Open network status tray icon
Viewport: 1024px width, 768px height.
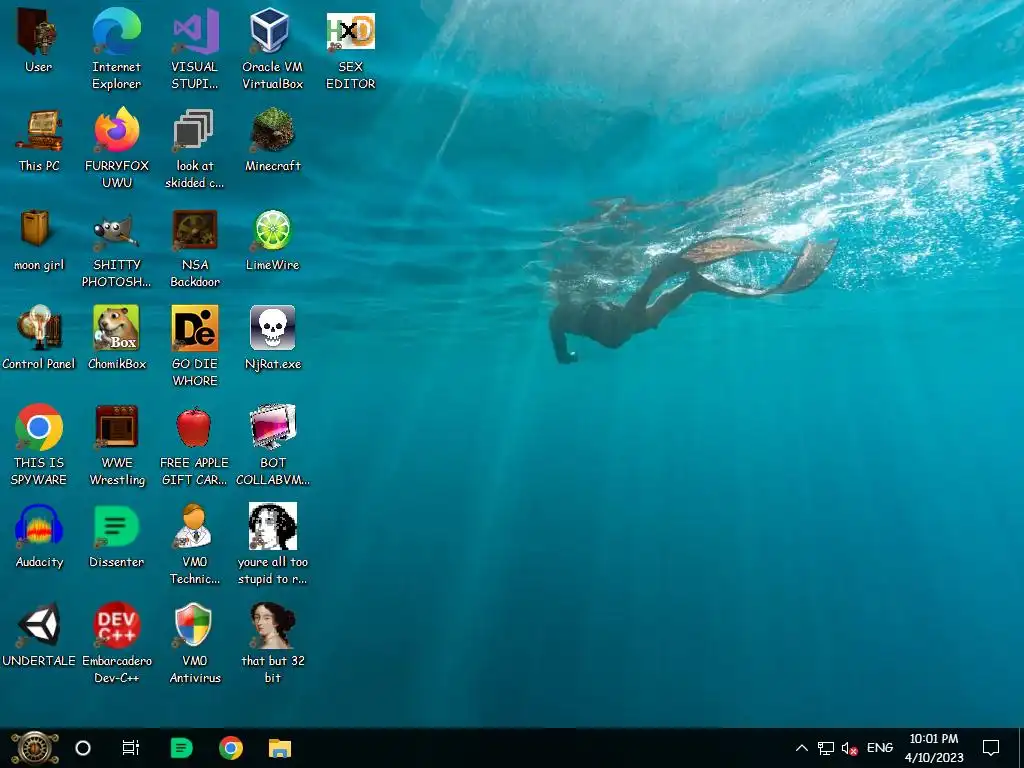coord(825,748)
